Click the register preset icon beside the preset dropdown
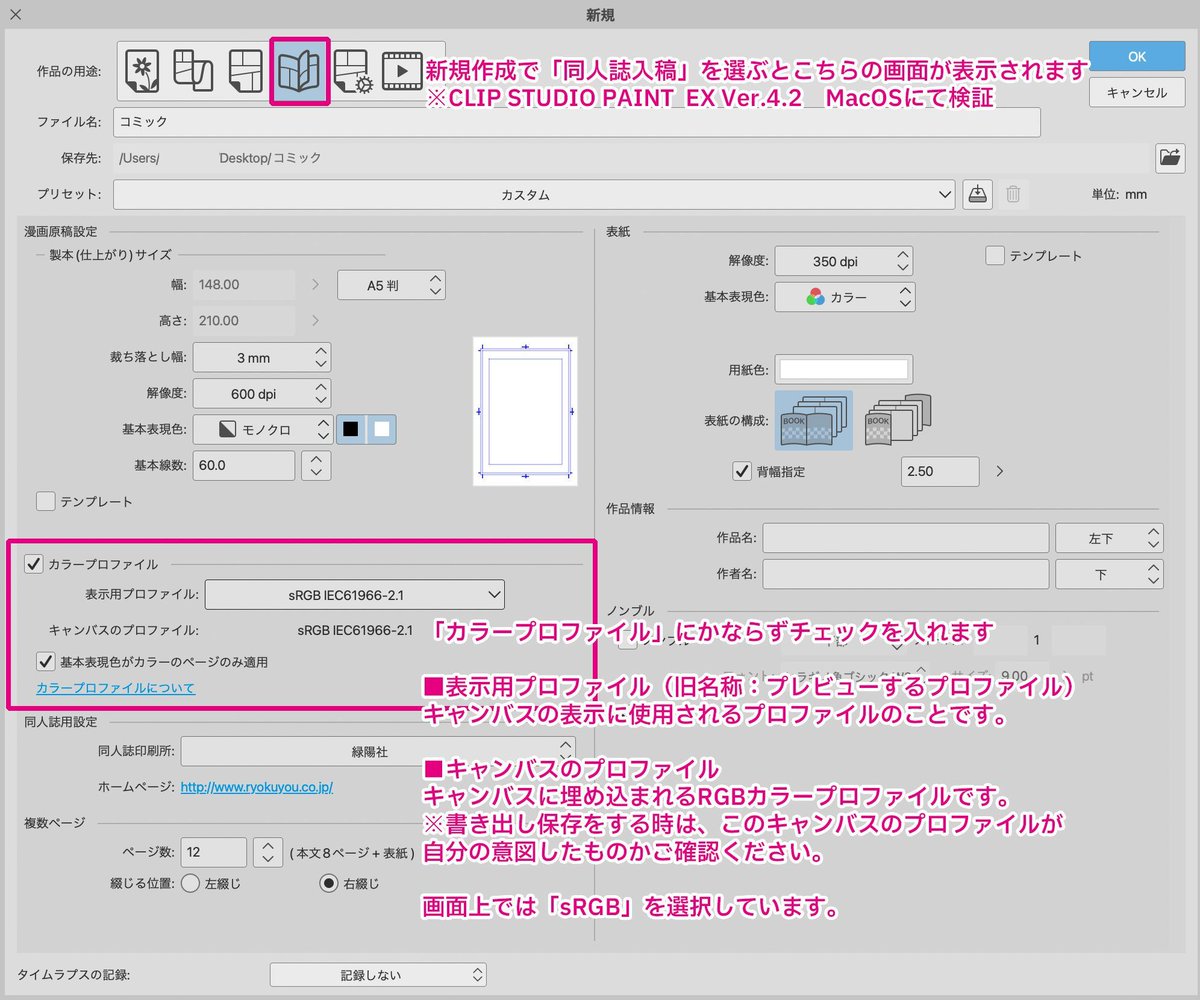This screenshot has height=1000, width=1200. click(x=977, y=194)
